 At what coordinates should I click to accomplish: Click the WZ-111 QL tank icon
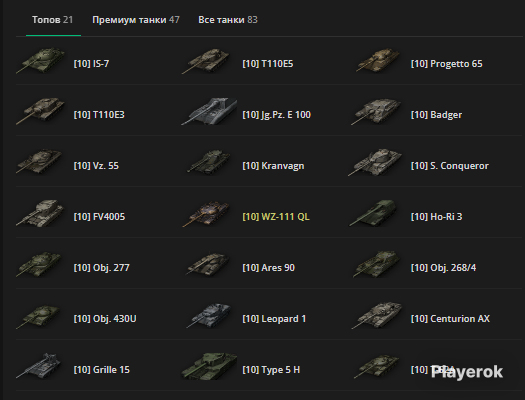pyautogui.click(x=206, y=214)
